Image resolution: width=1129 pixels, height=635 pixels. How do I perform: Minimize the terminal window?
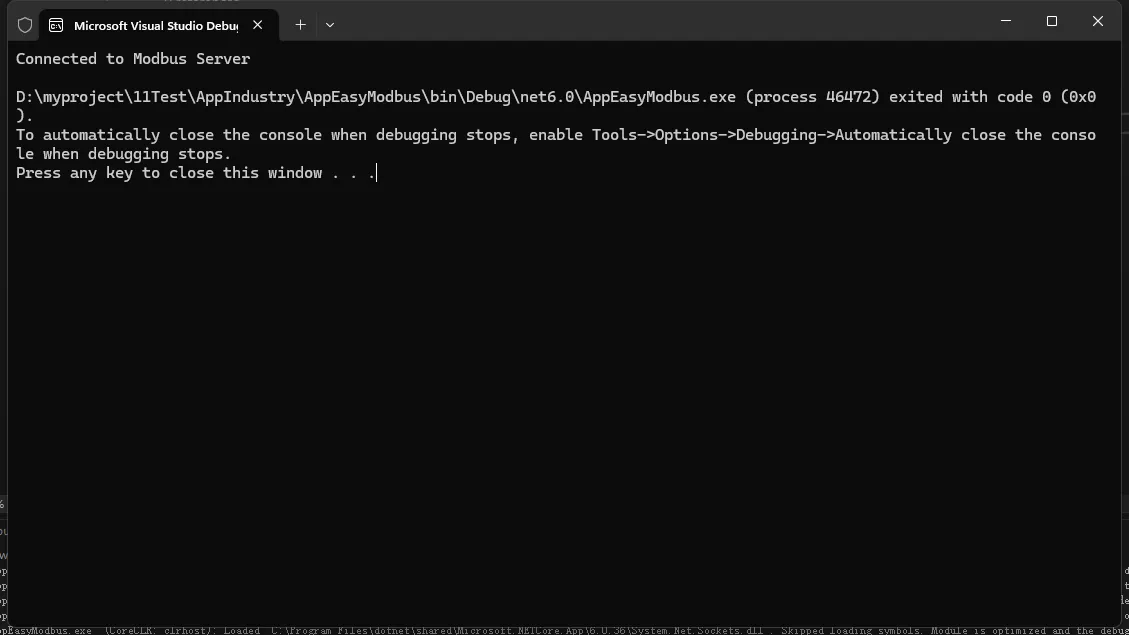pos(1006,21)
